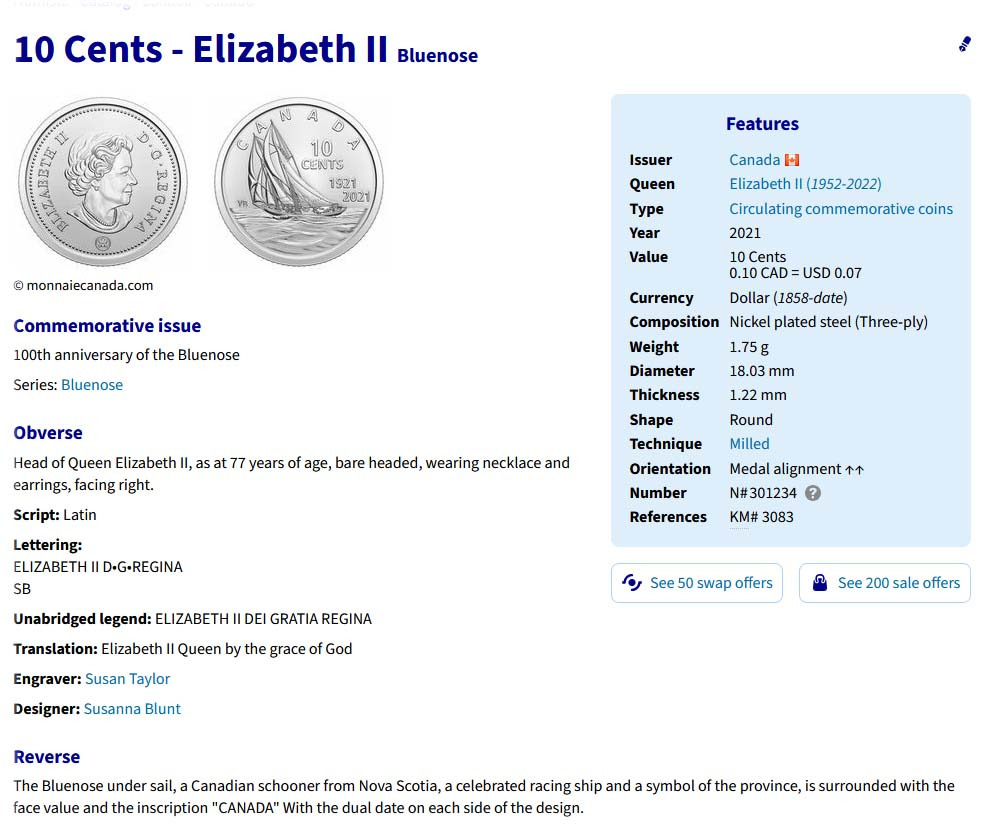Click the Milled technique link
Image resolution: width=990 pixels, height=833 pixels.
[x=749, y=444]
